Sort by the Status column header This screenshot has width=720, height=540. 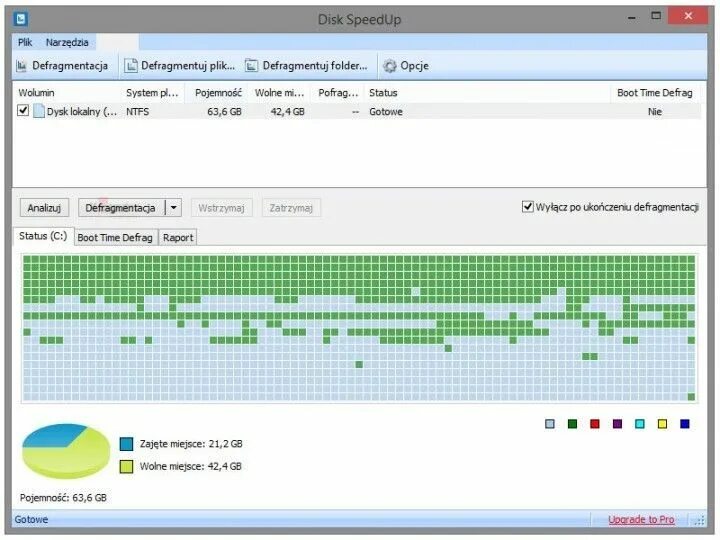tap(487, 93)
